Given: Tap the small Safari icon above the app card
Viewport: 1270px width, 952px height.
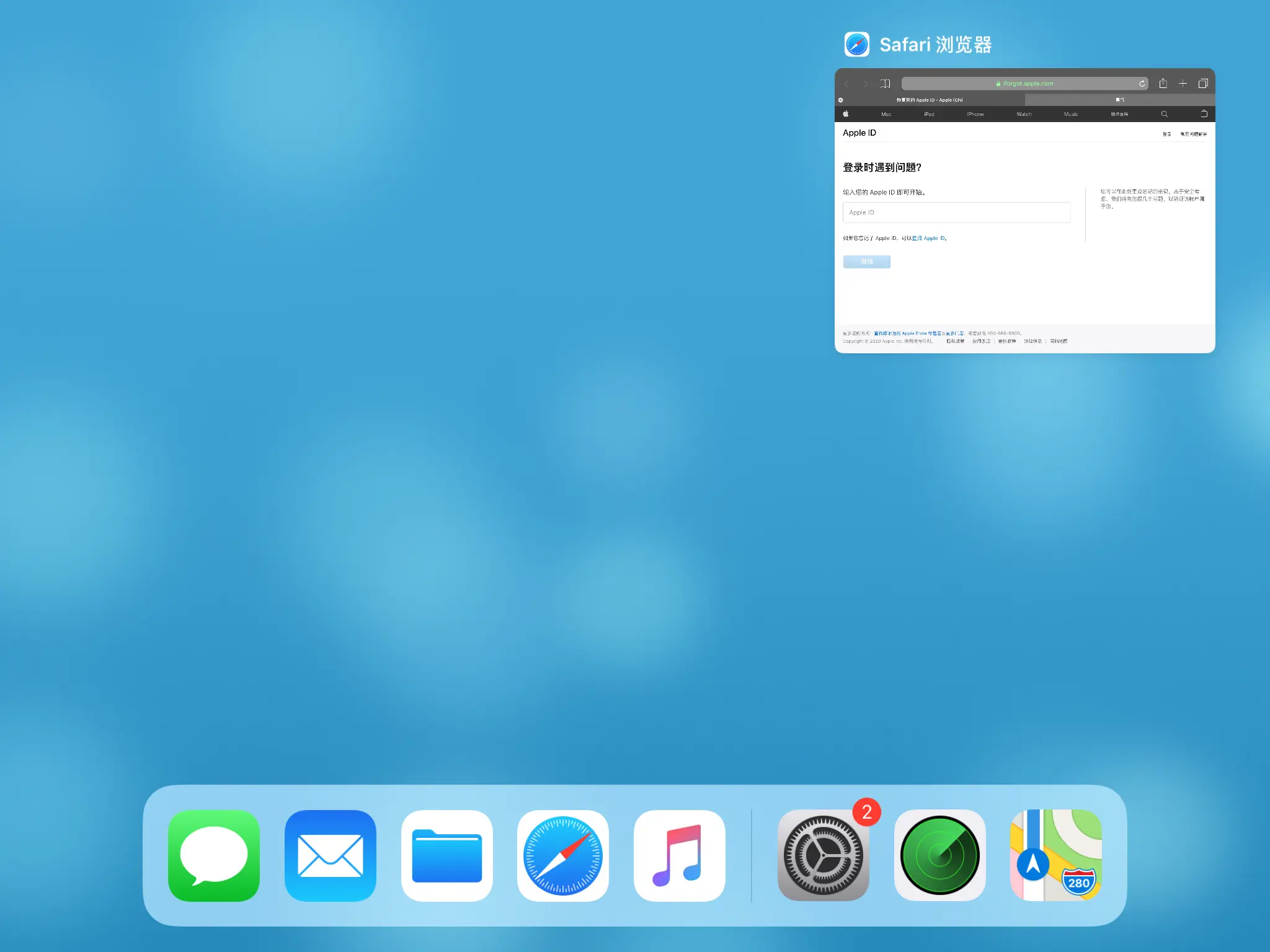Looking at the screenshot, I should 857,45.
